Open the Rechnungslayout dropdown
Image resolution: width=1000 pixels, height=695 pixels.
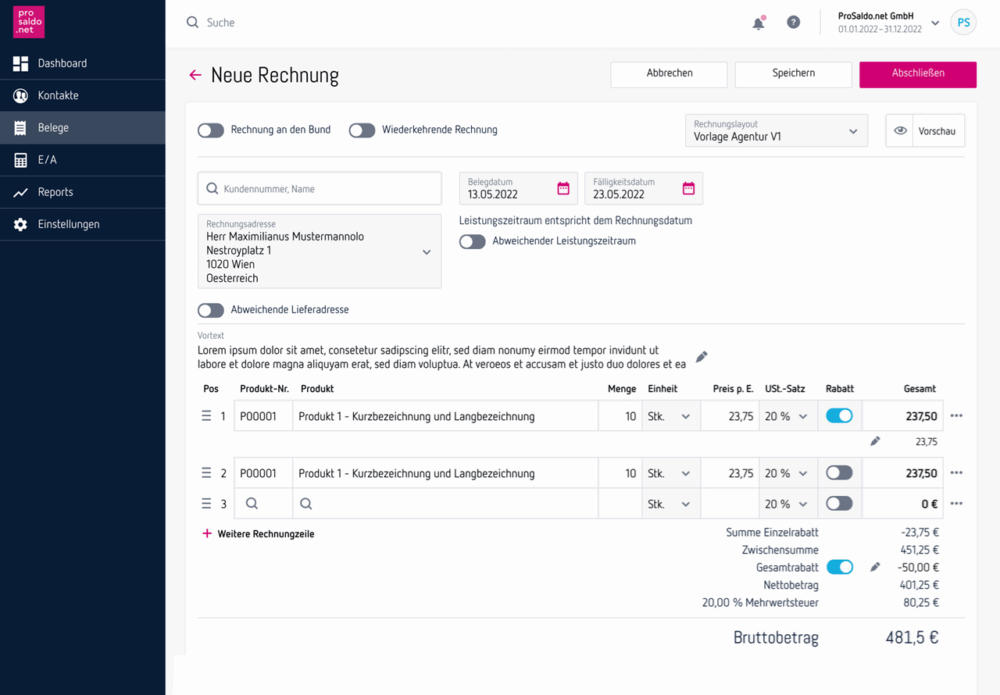(x=776, y=131)
